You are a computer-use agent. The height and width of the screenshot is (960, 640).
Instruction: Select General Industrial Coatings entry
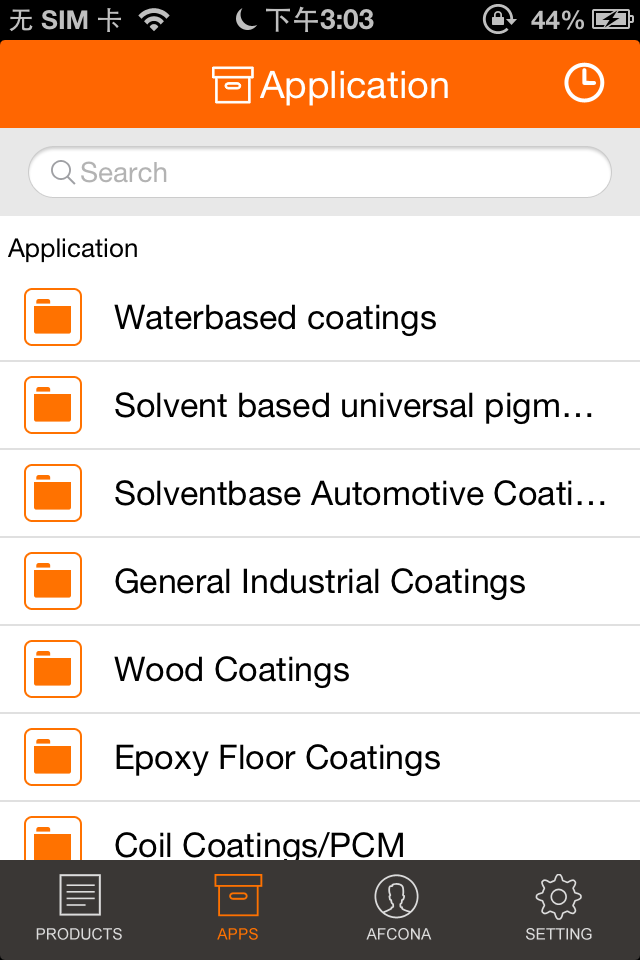[320, 581]
